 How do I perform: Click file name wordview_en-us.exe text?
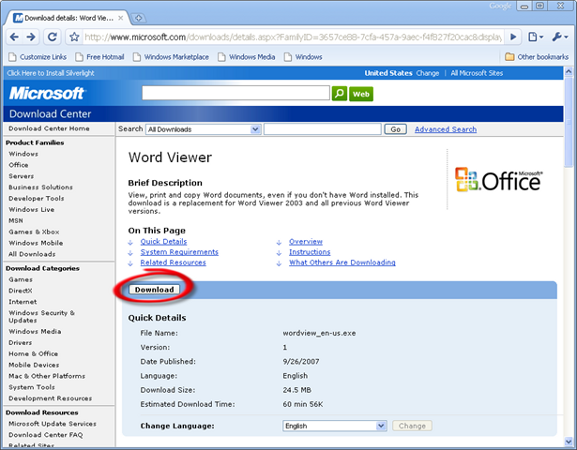(319, 333)
